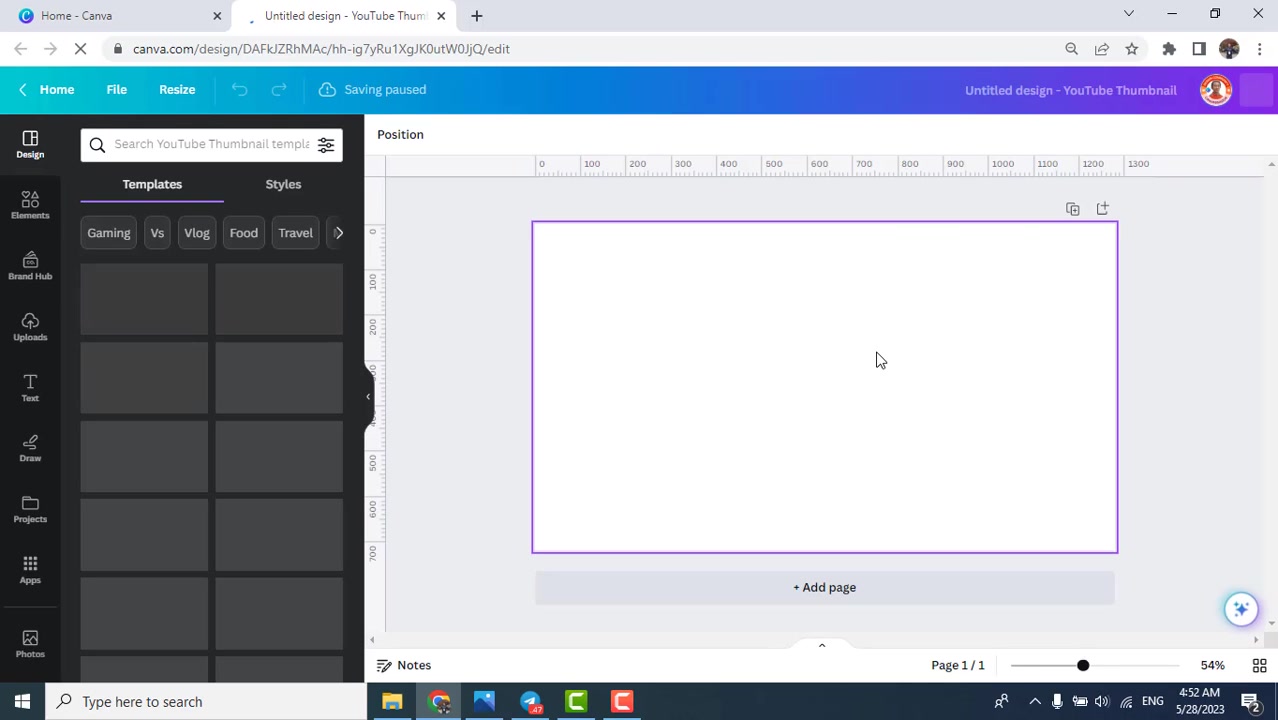Collapse the templates sidebar with the arrow
1278x720 pixels.
368,396
